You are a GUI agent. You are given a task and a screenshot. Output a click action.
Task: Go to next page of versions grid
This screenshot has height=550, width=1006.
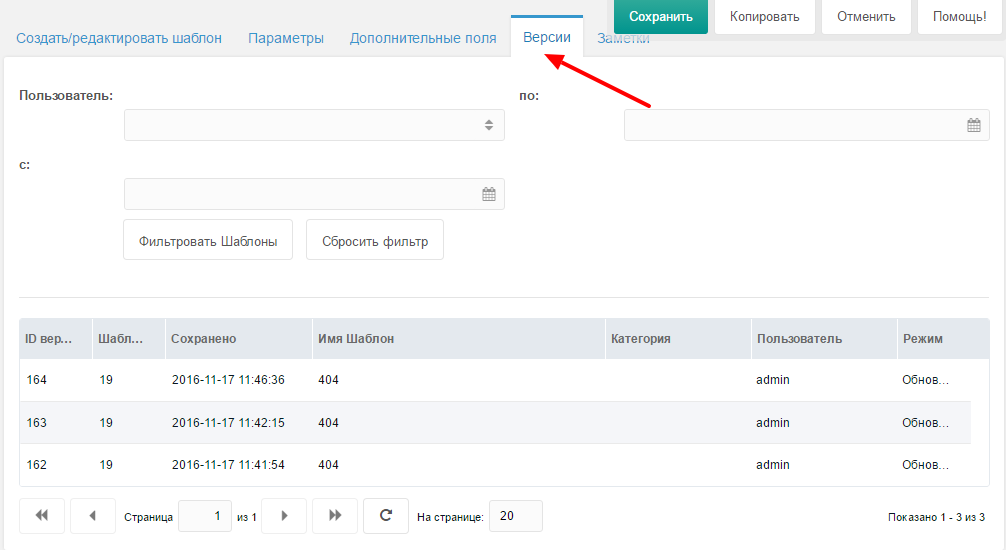pyautogui.click(x=284, y=516)
